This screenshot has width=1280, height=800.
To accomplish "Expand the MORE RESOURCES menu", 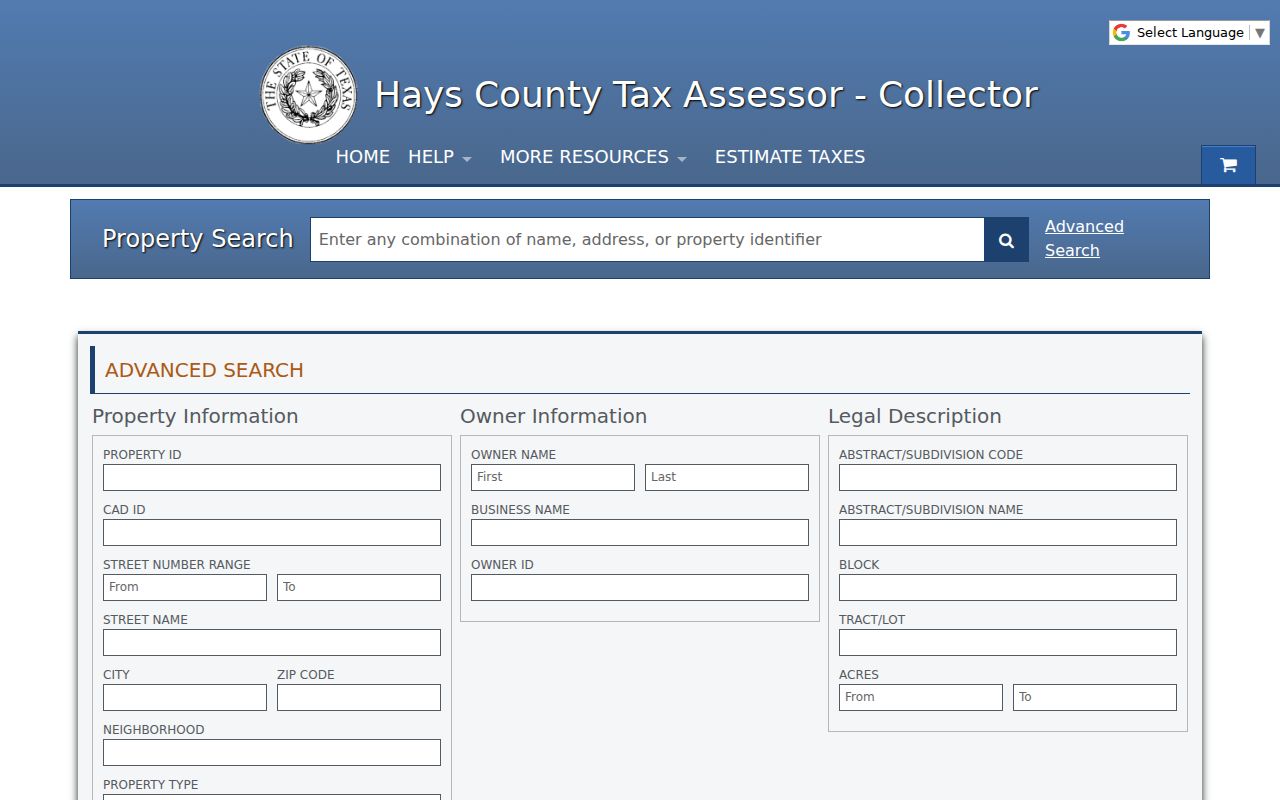I will coord(594,157).
